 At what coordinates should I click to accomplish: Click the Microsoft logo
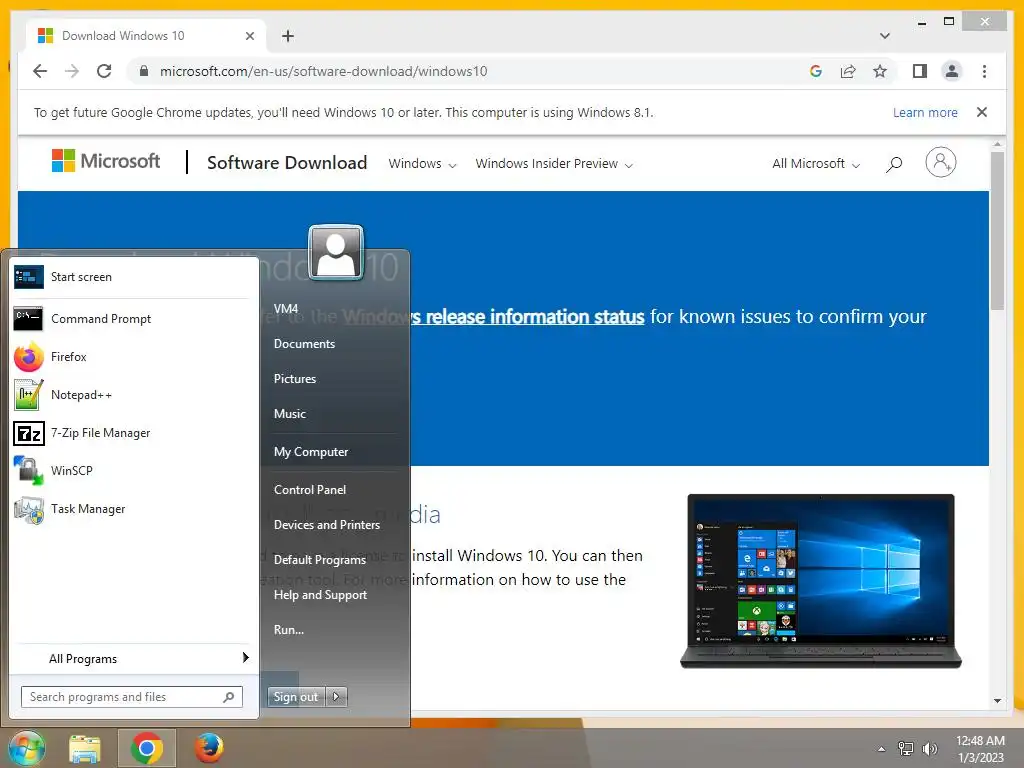click(x=106, y=161)
